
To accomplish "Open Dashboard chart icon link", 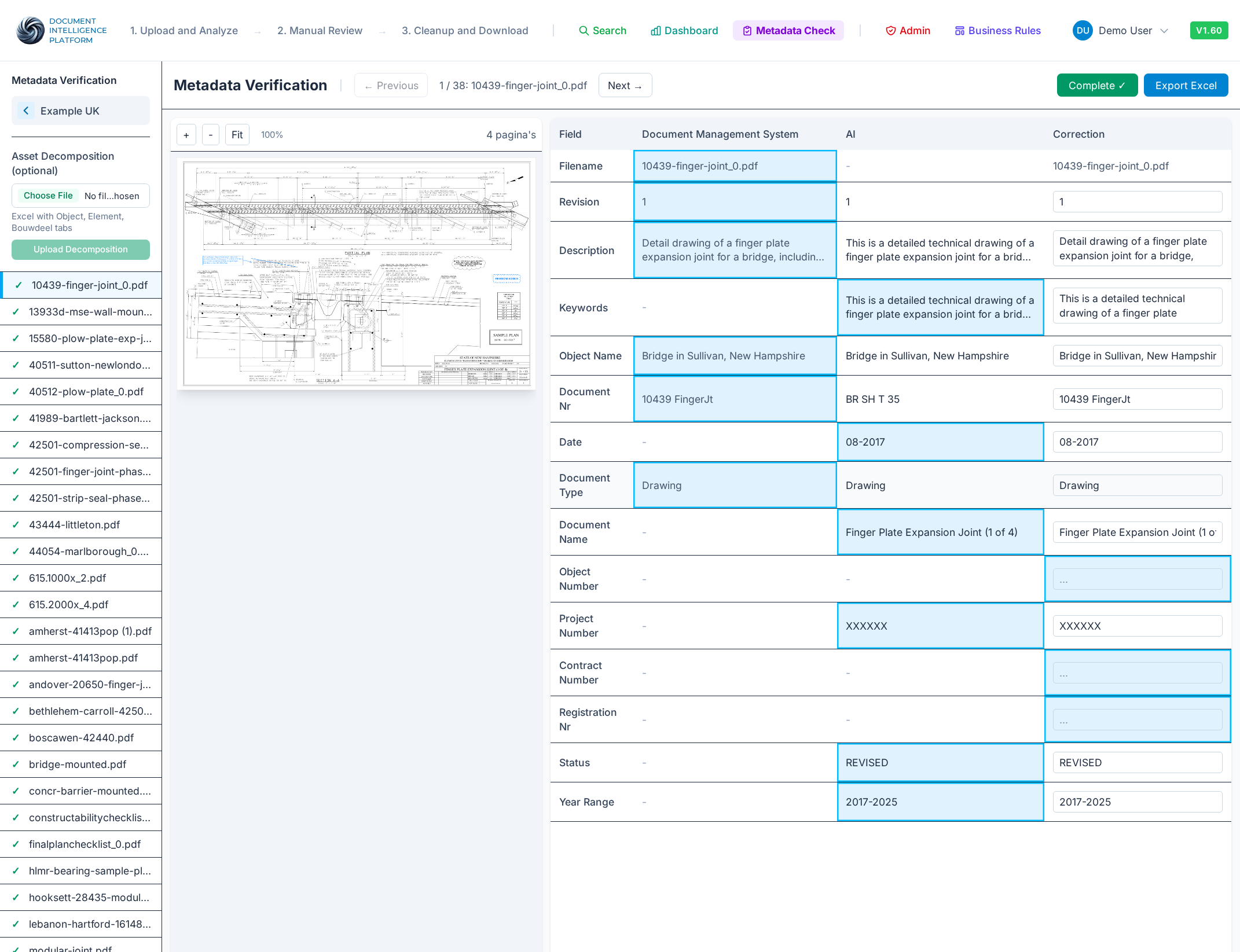I will (655, 31).
